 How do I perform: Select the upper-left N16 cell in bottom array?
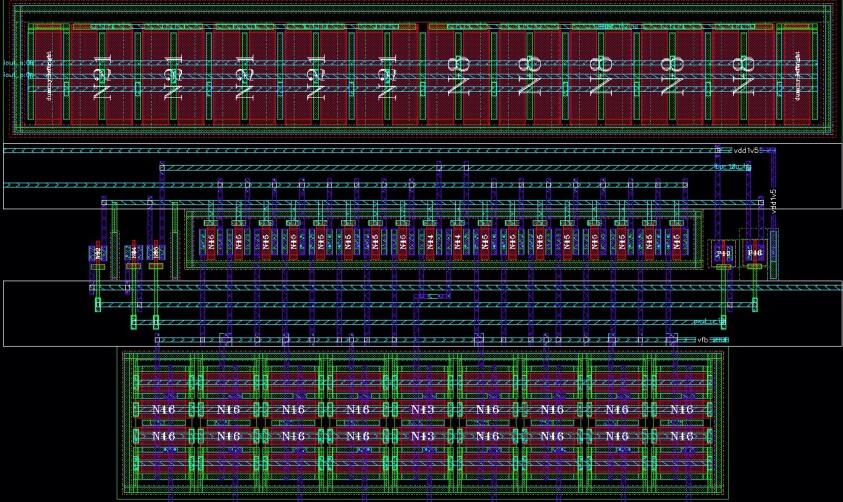pyautogui.click(x=163, y=410)
